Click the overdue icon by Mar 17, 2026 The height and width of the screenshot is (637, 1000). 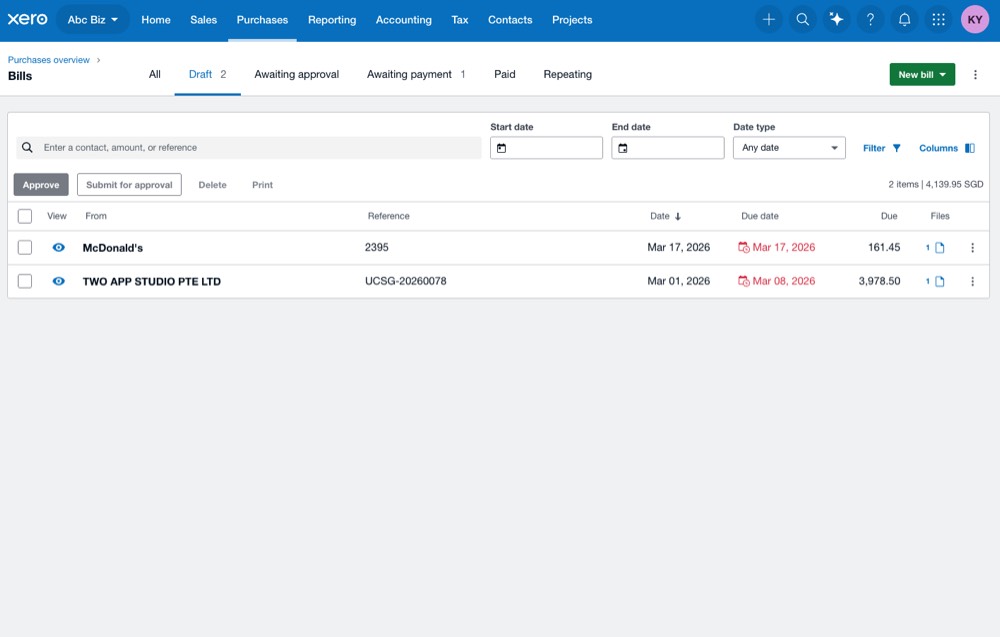744,247
